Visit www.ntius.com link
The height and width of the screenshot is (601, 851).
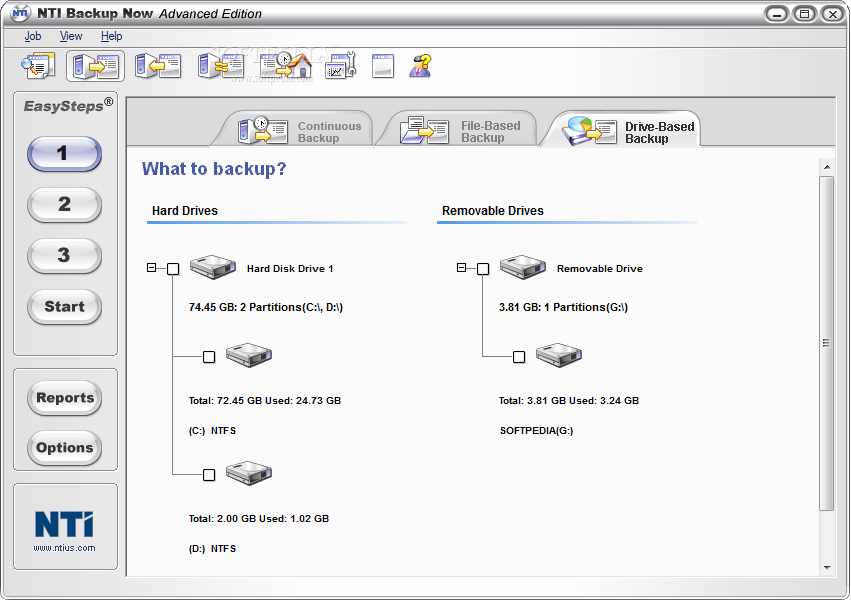click(x=65, y=548)
